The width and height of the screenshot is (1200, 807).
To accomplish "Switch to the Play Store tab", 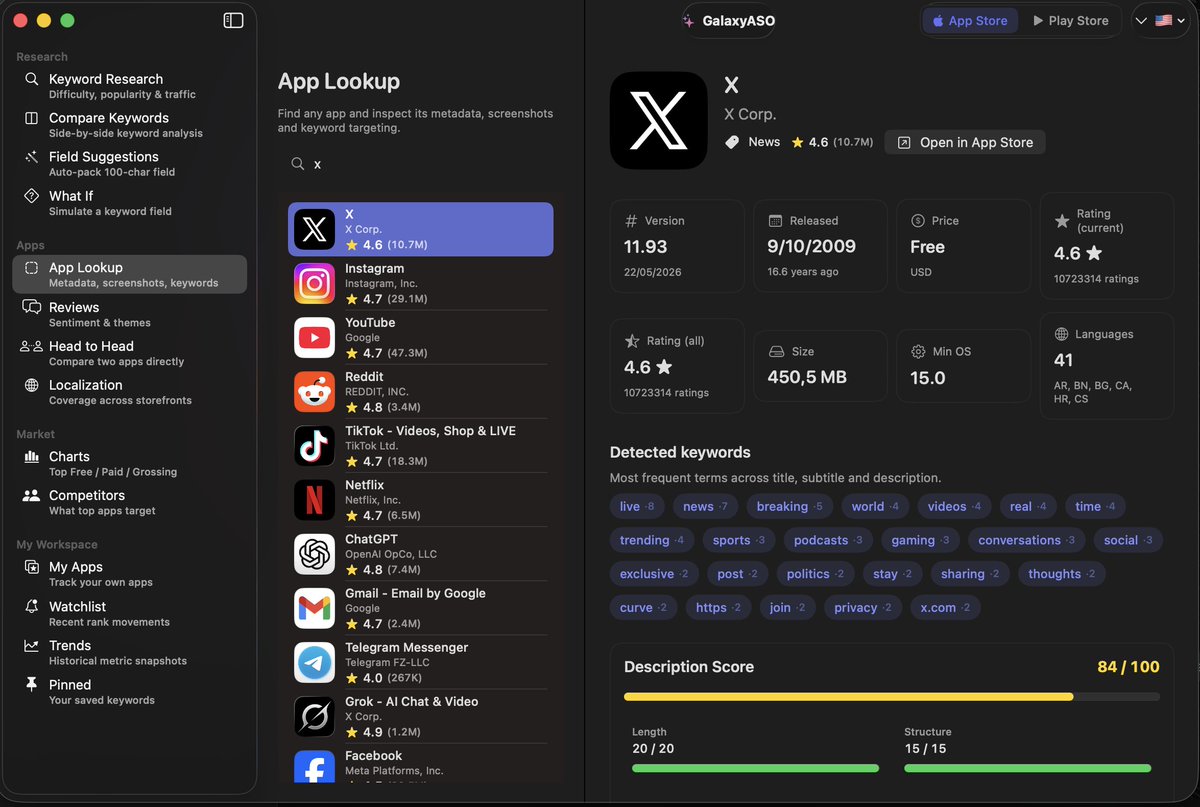I will click(x=1070, y=21).
